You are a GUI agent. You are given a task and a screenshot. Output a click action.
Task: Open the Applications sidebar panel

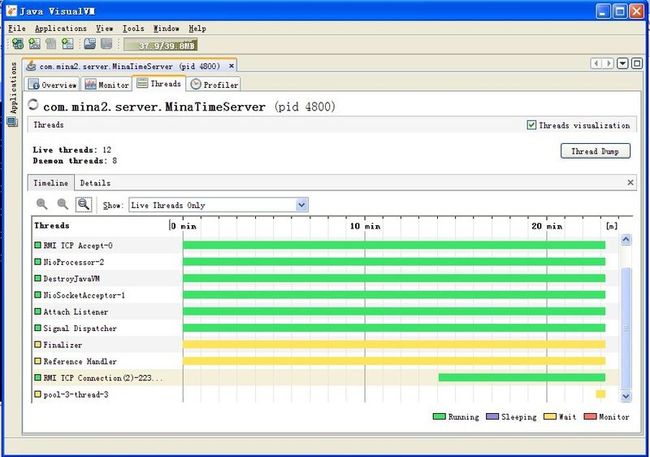(14, 88)
